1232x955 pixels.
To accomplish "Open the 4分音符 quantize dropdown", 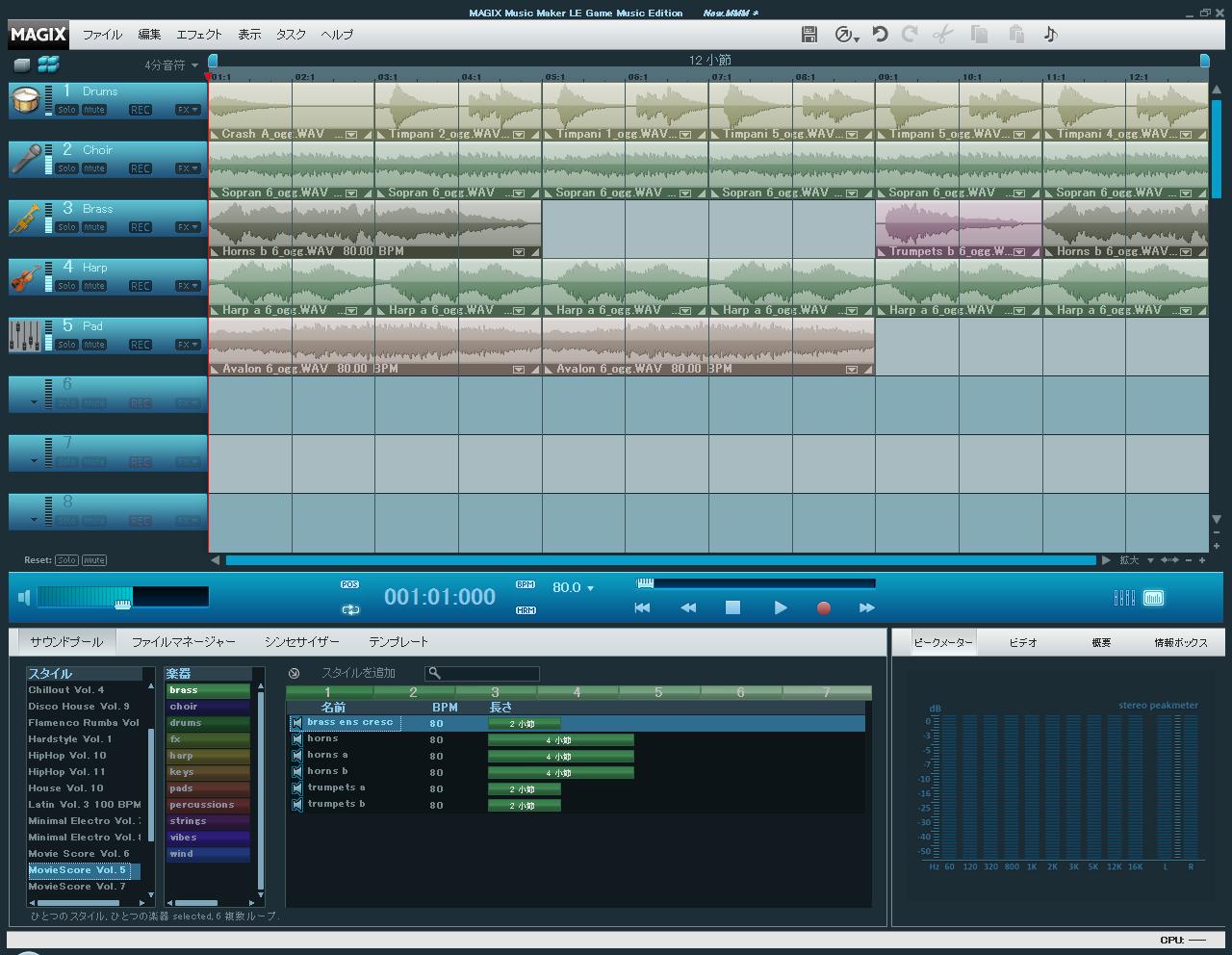I will pos(171,65).
